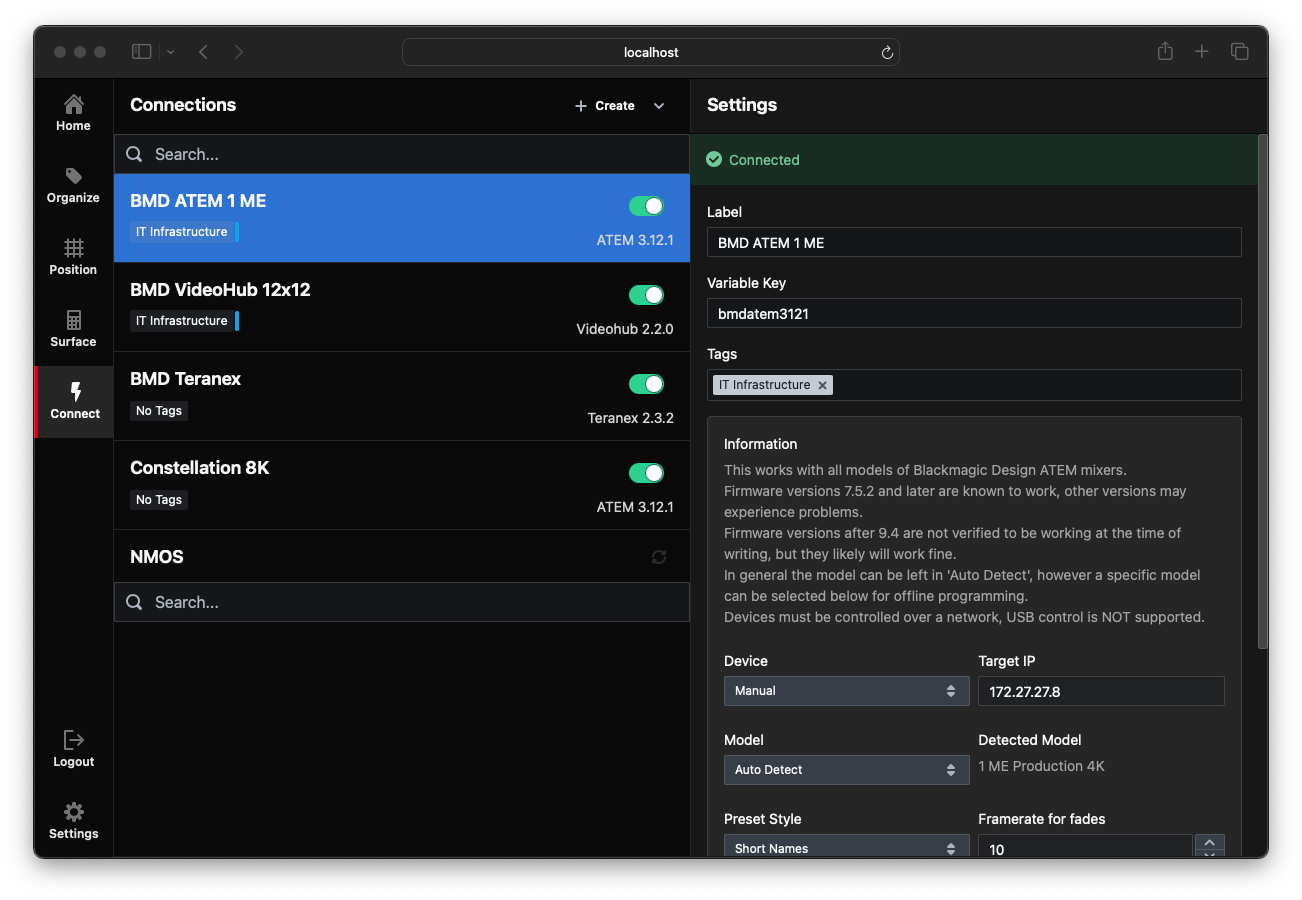Click the No Tags label on Teranex row
Screen dimensions: 1302x900
point(159,411)
